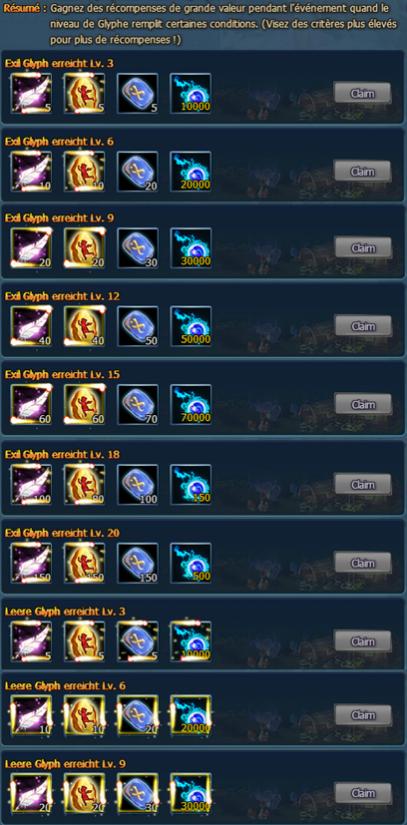This screenshot has height=825, width=407.
Task: Select golden egg icon in Exil Lv. 20
Action: pos(84,563)
